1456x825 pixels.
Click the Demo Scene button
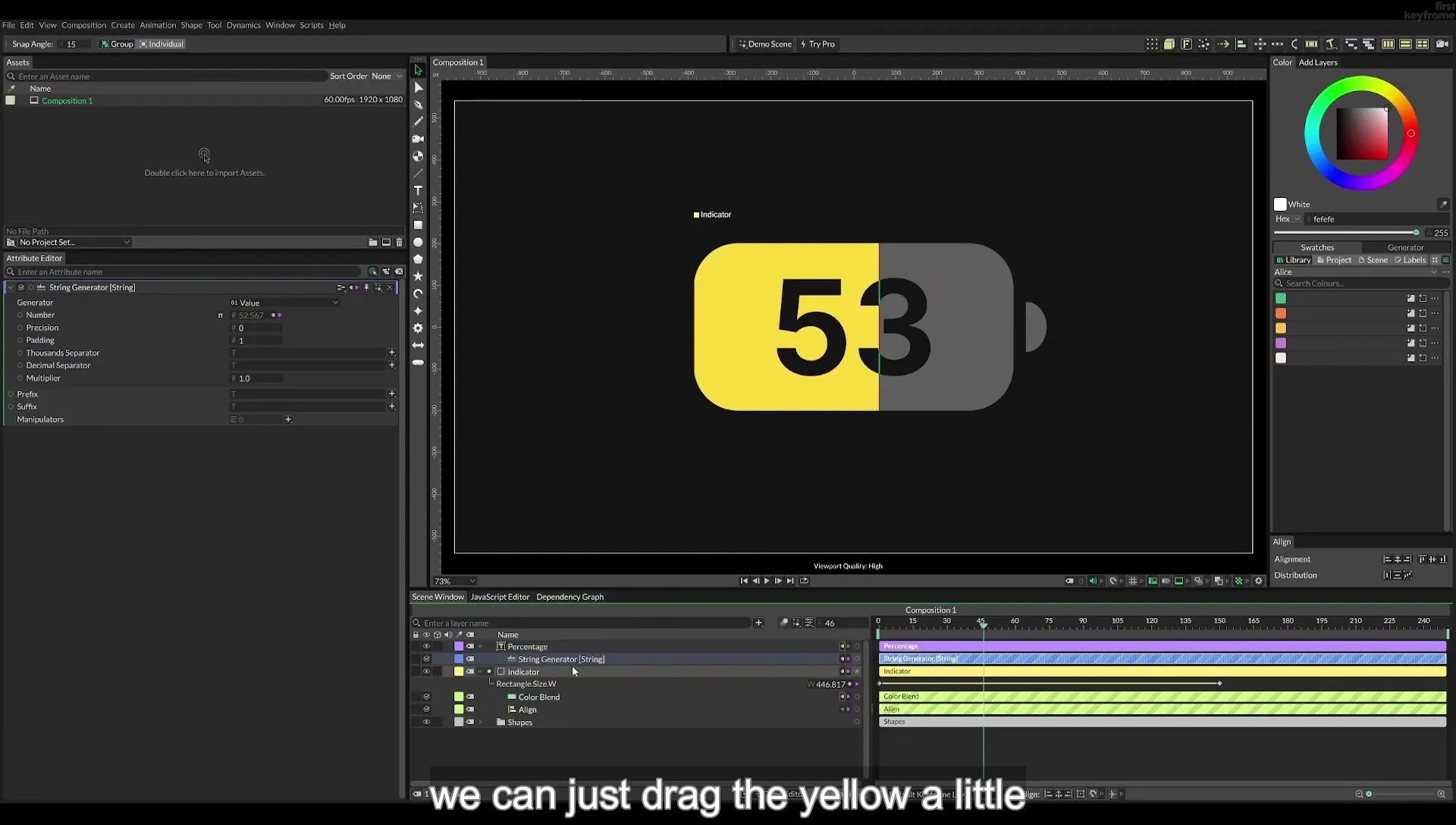pyautogui.click(x=765, y=44)
